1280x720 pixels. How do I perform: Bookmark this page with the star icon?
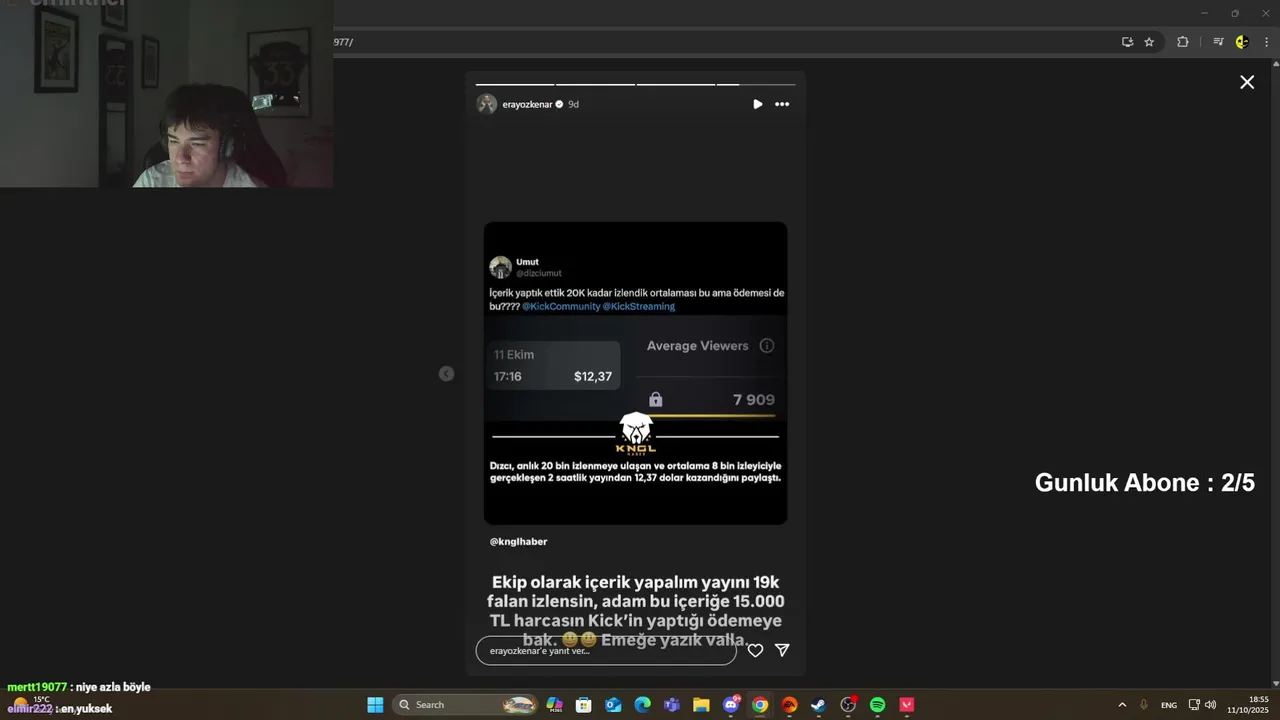[1149, 42]
